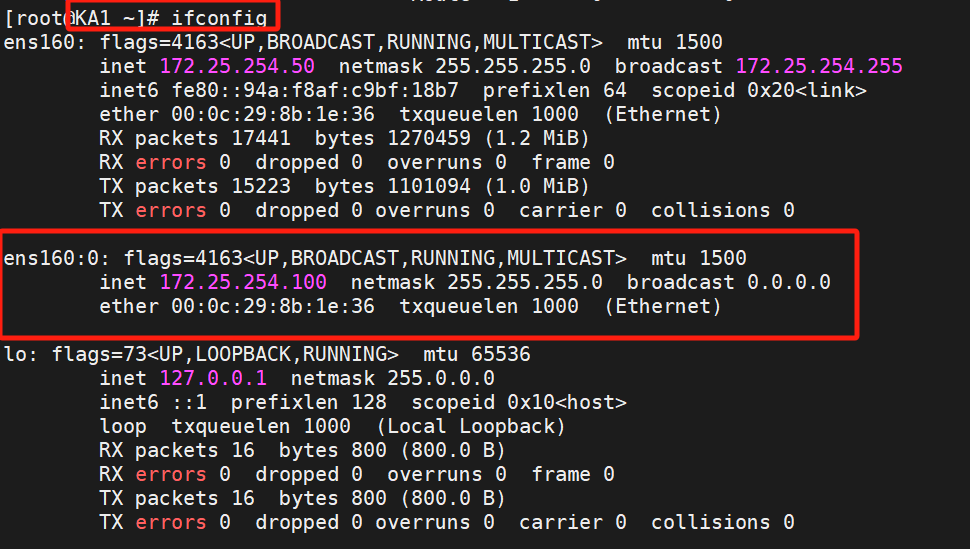Click ens160 TX collisions 0 text
The image size is (970, 549).
(723, 210)
